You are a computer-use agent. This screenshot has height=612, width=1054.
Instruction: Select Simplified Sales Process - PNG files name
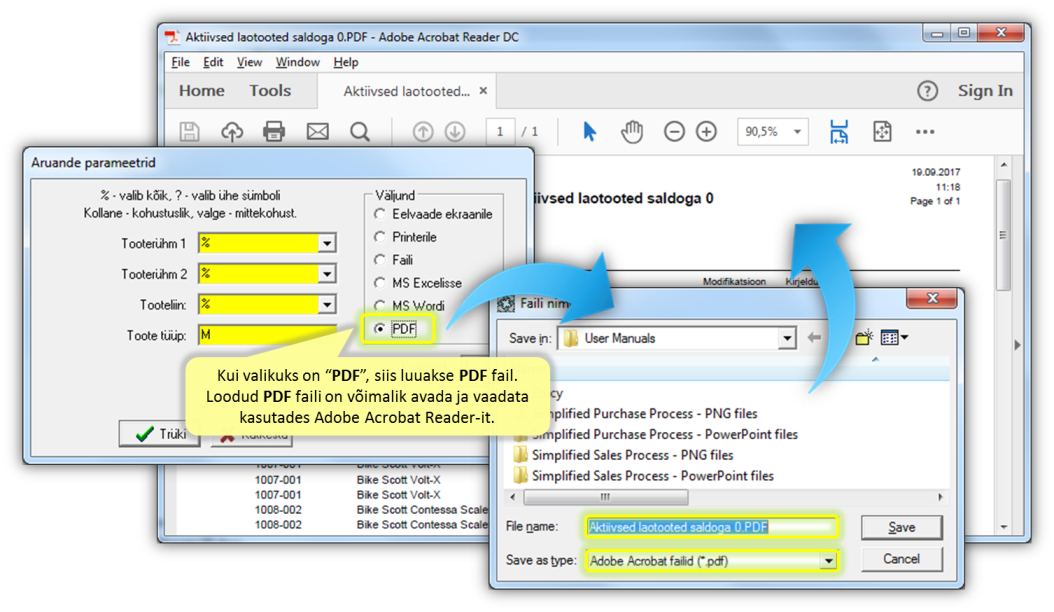pyautogui.click(x=633, y=455)
